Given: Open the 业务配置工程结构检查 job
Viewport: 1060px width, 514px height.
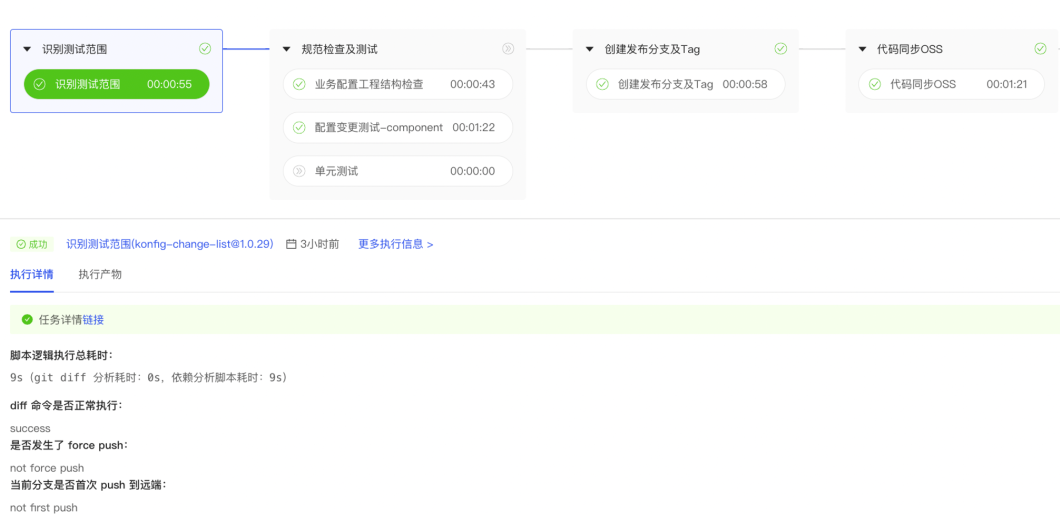Looking at the screenshot, I should click(398, 85).
